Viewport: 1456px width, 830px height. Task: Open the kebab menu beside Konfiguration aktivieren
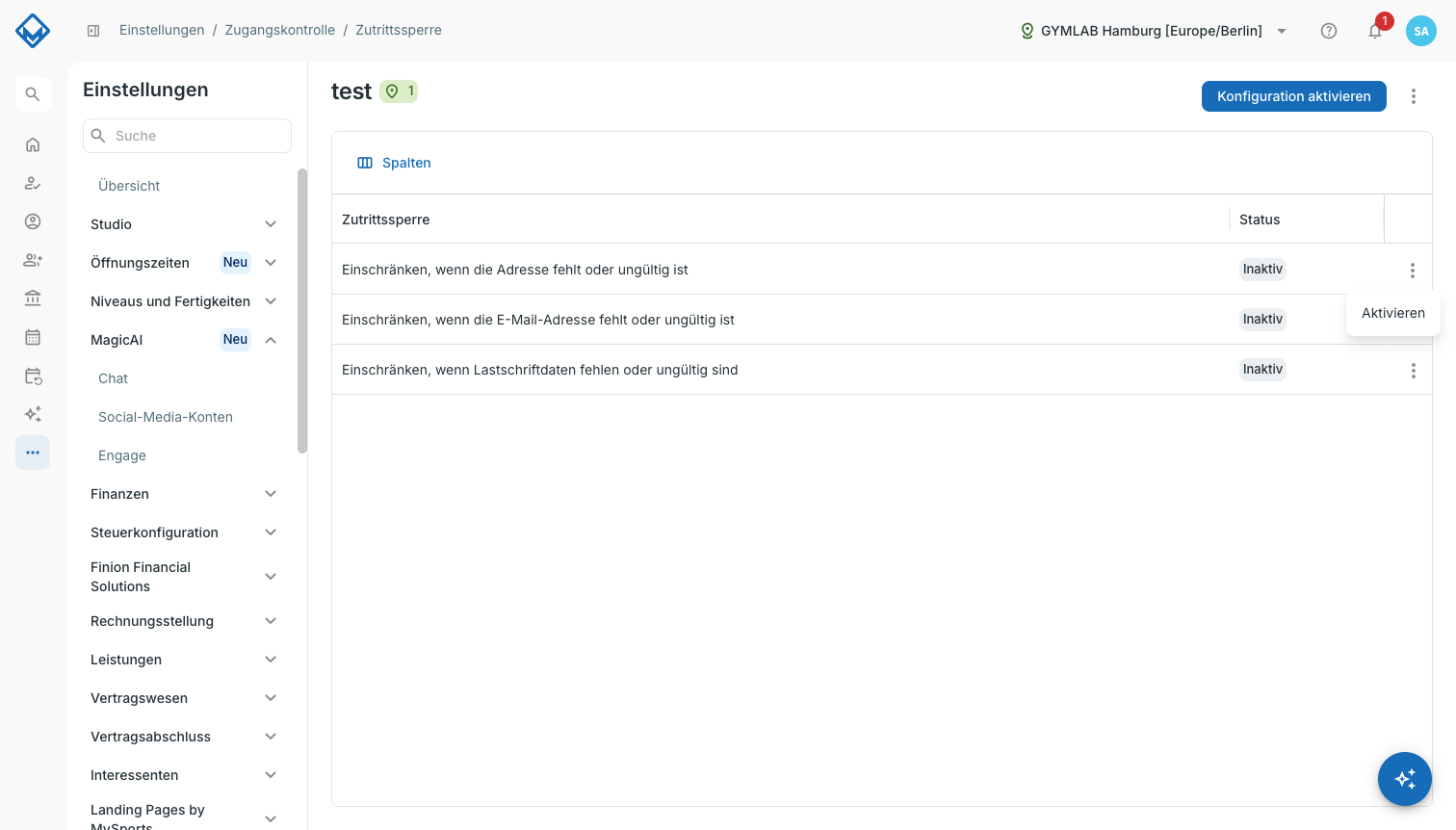point(1414,96)
